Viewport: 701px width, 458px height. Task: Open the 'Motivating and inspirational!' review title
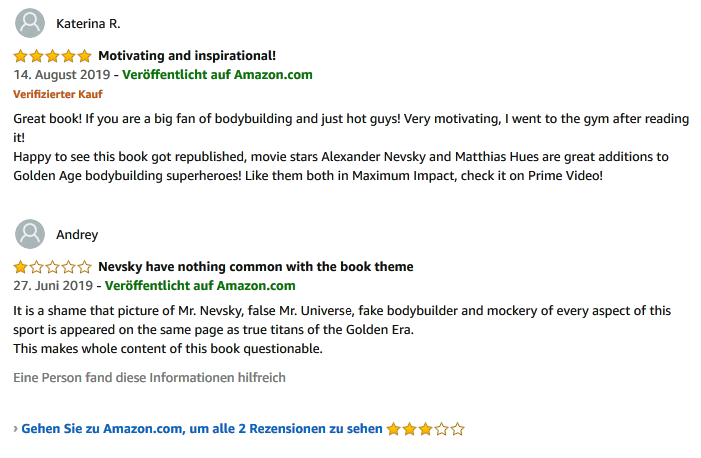click(x=187, y=56)
